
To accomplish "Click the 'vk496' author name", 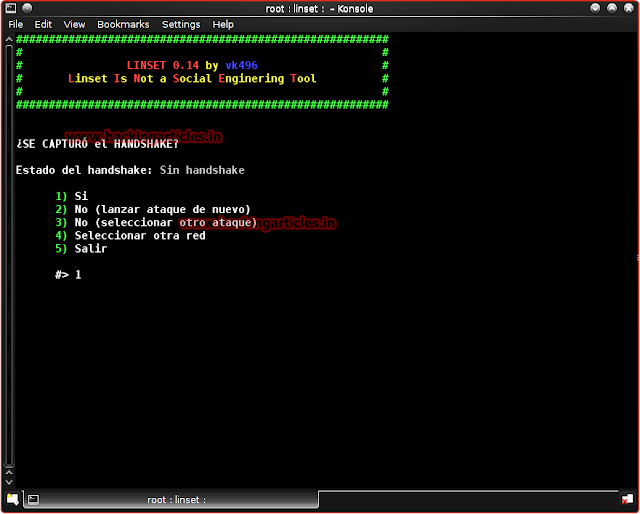I will (241, 65).
